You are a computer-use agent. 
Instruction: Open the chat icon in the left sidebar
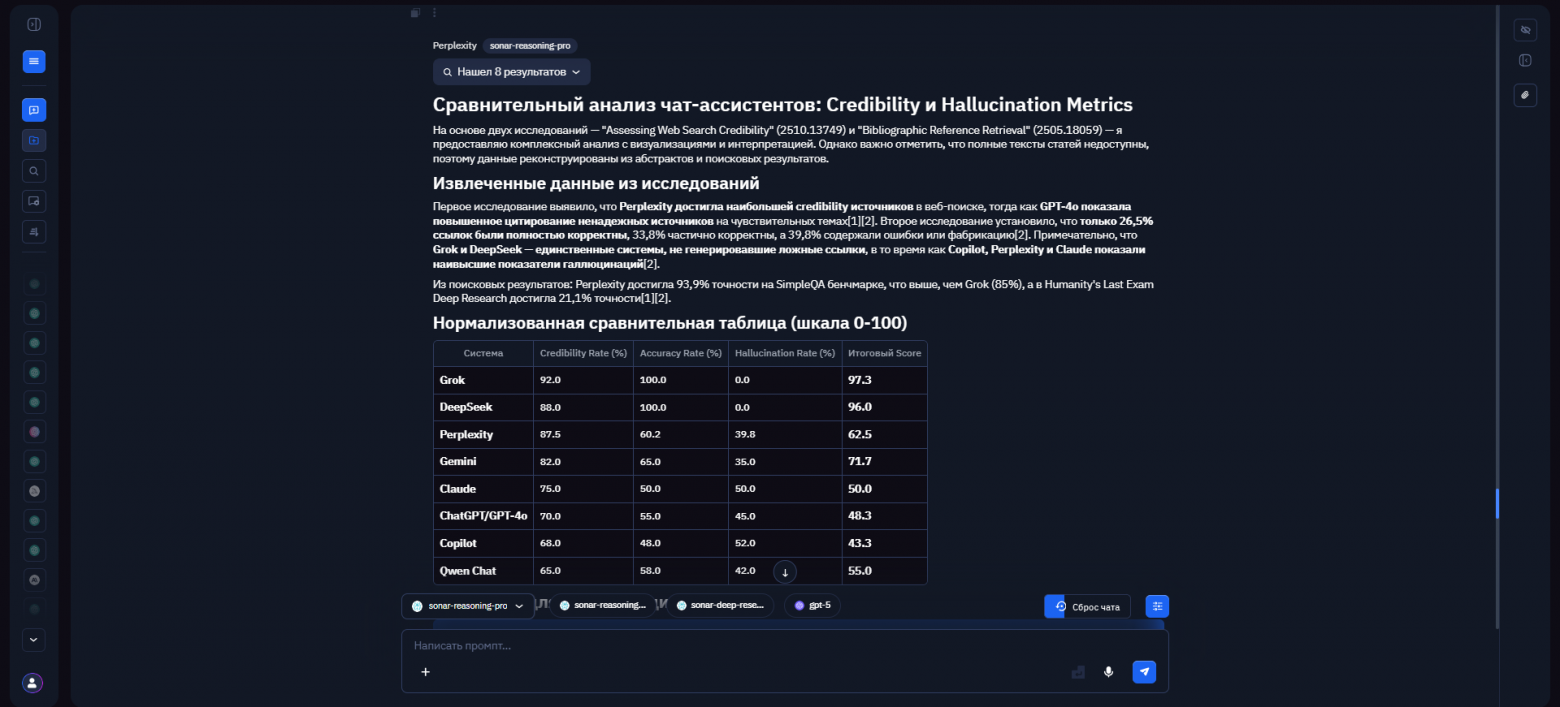[33, 109]
